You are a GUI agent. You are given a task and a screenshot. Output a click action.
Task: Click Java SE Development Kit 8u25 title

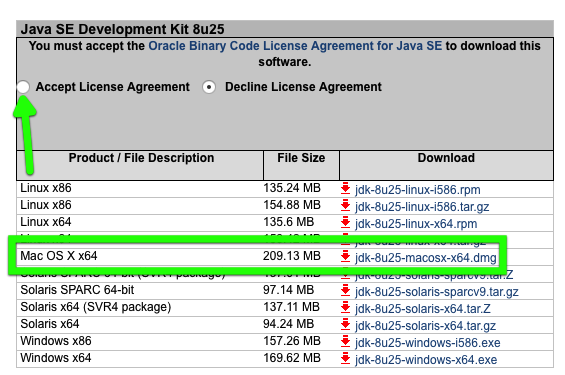coord(123,29)
